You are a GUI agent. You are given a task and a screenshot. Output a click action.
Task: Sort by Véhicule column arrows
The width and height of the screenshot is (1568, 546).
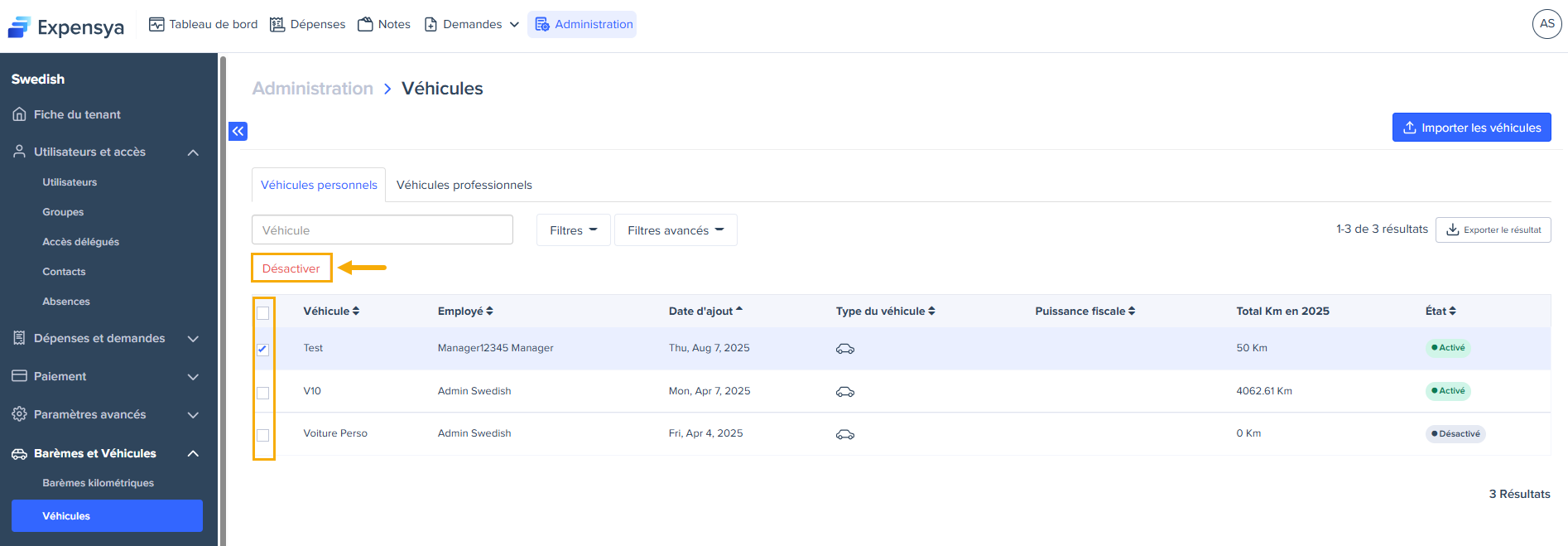pos(356,312)
